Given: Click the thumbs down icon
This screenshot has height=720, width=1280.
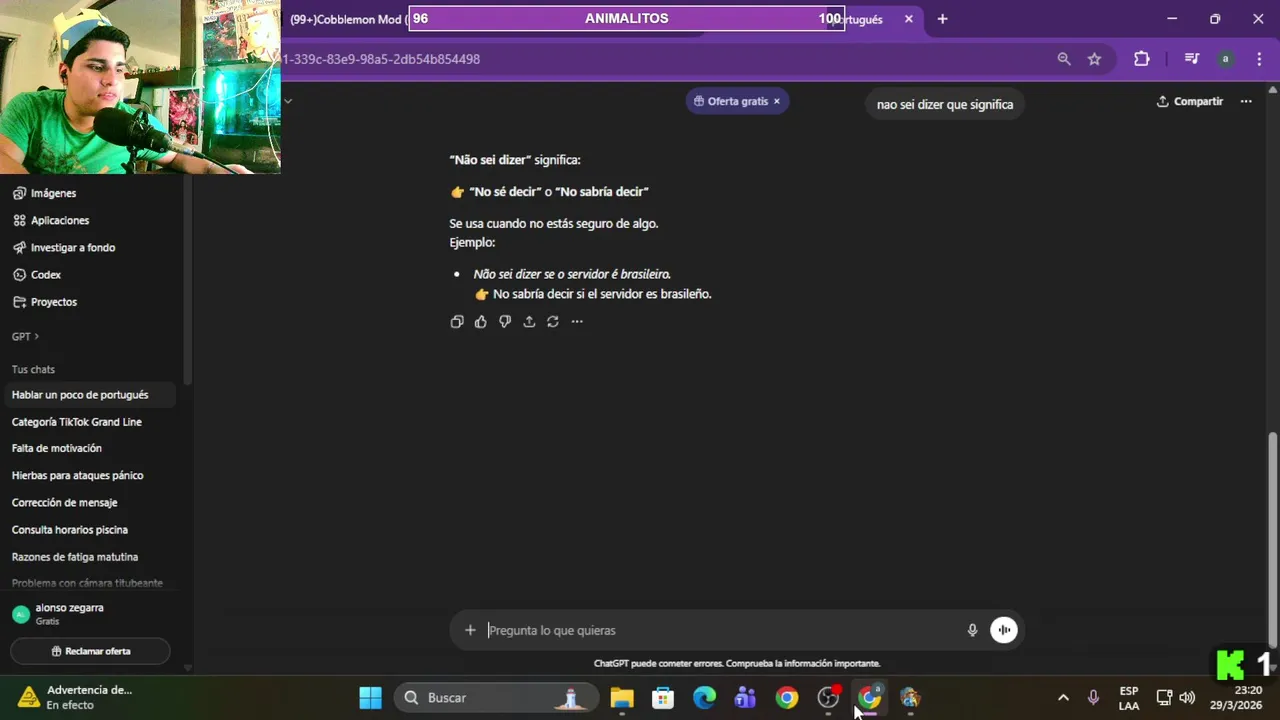Looking at the screenshot, I should click(x=505, y=322).
